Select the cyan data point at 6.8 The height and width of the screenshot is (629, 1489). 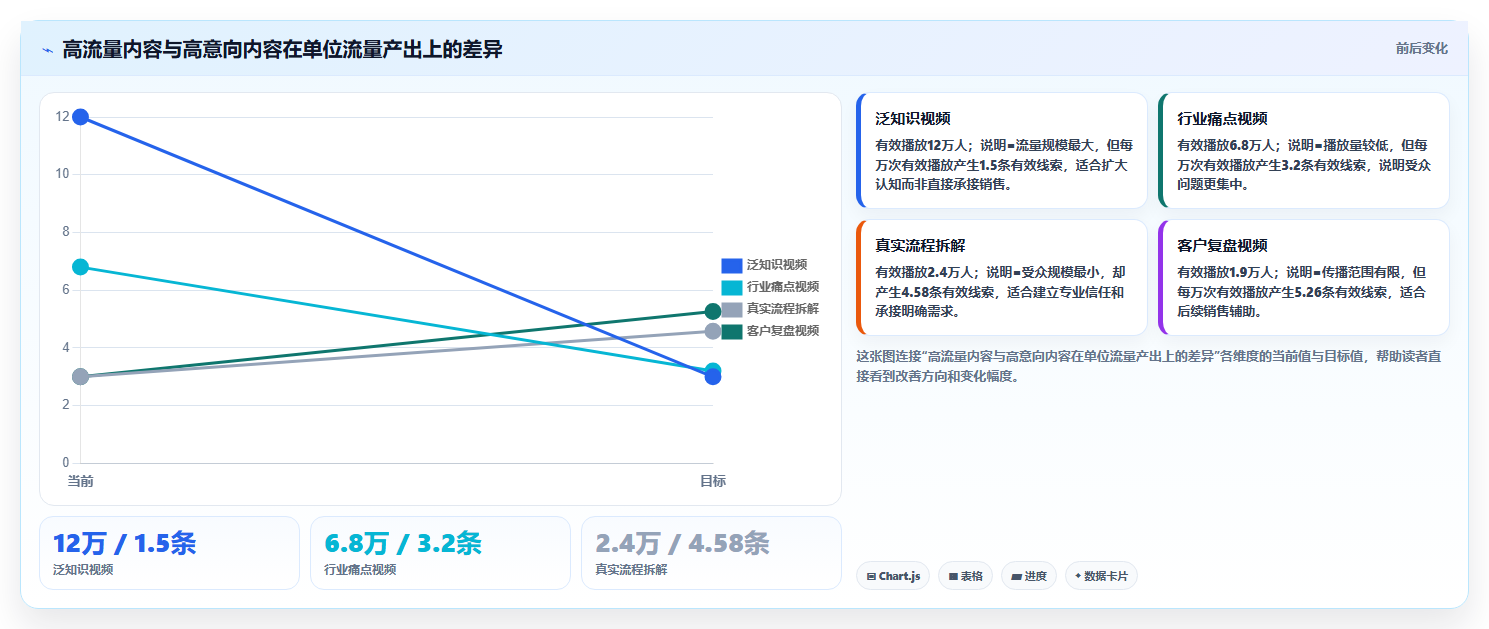coord(81,267)
